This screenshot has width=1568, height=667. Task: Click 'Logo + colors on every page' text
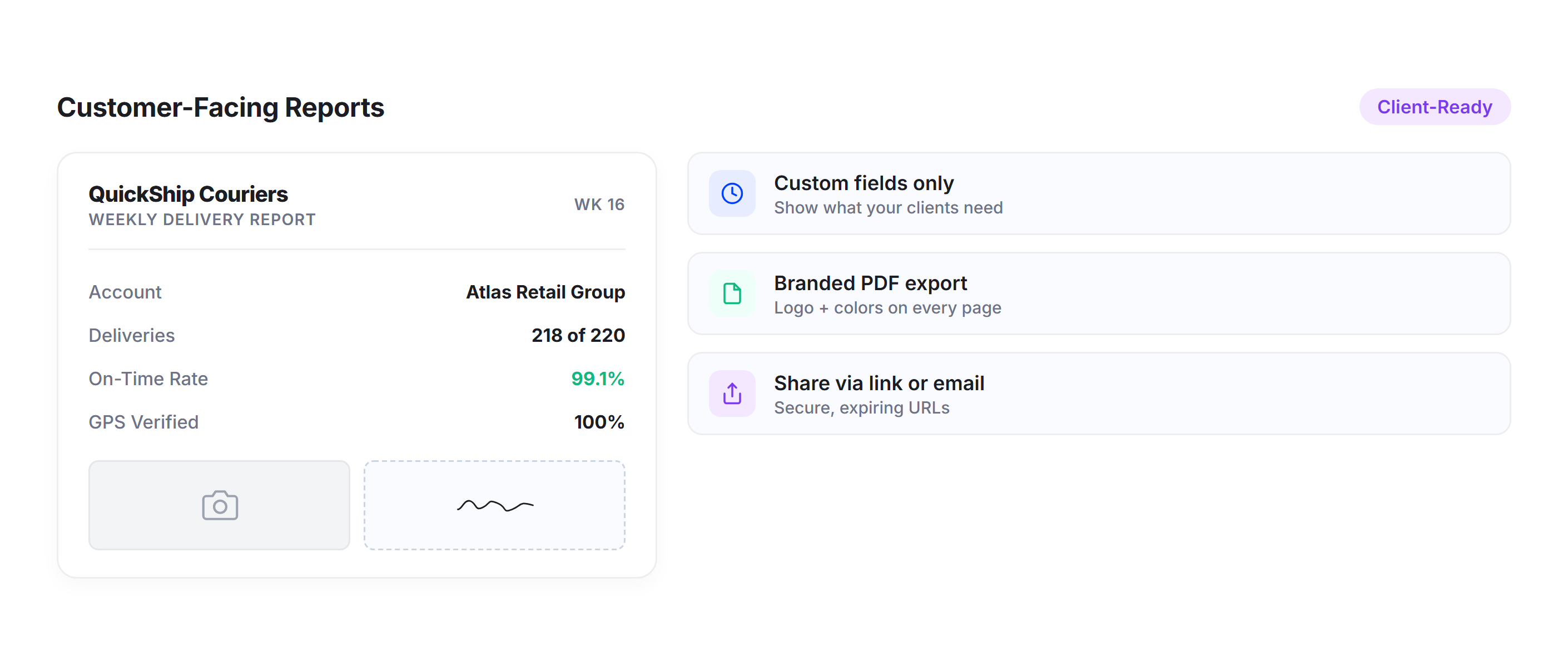pyautogui.click(x=887, y=308)
